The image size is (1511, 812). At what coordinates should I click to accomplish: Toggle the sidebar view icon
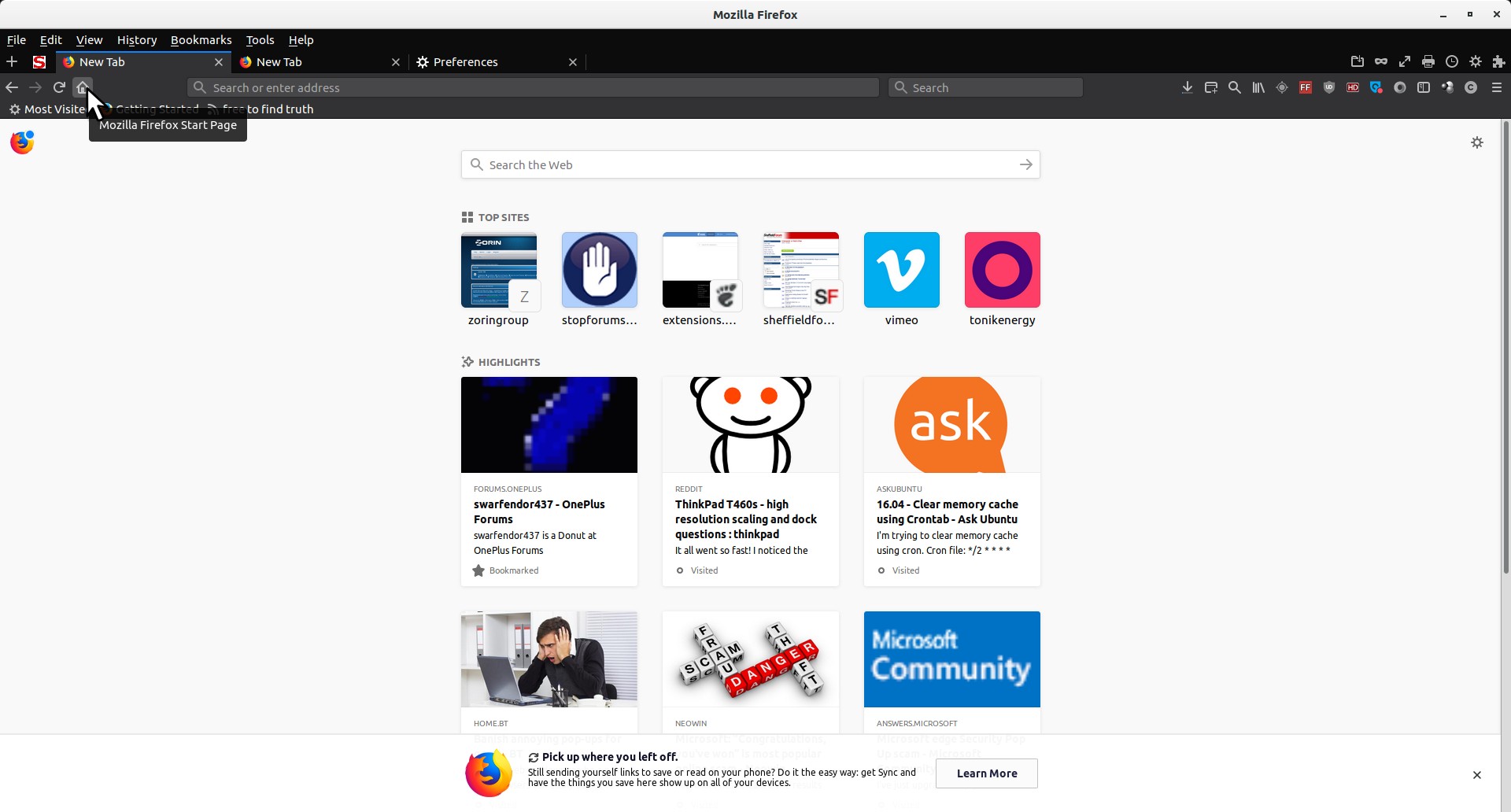pyautogui.click(x=1424, y=87)
